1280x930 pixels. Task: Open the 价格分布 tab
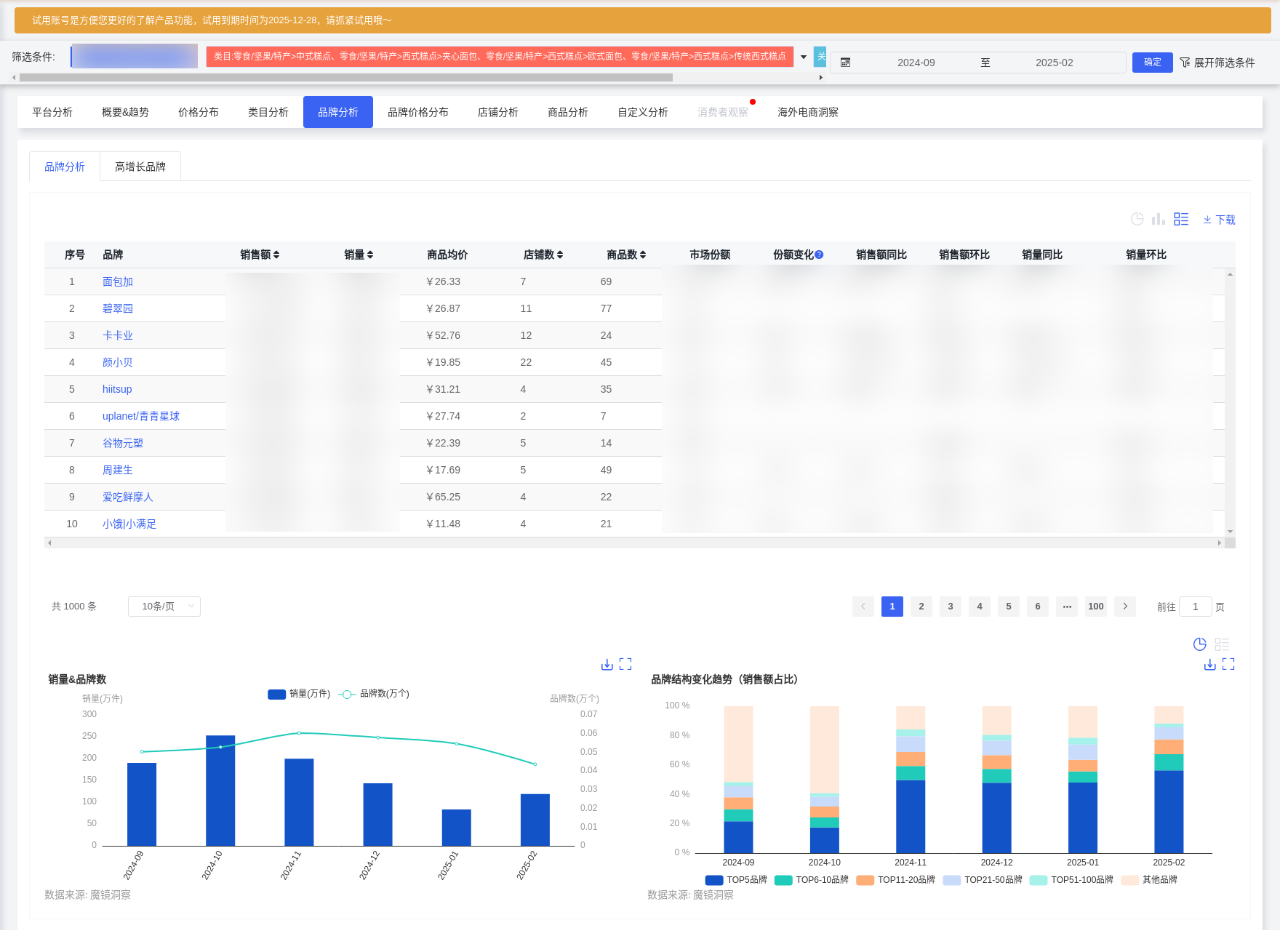(198, 112)
